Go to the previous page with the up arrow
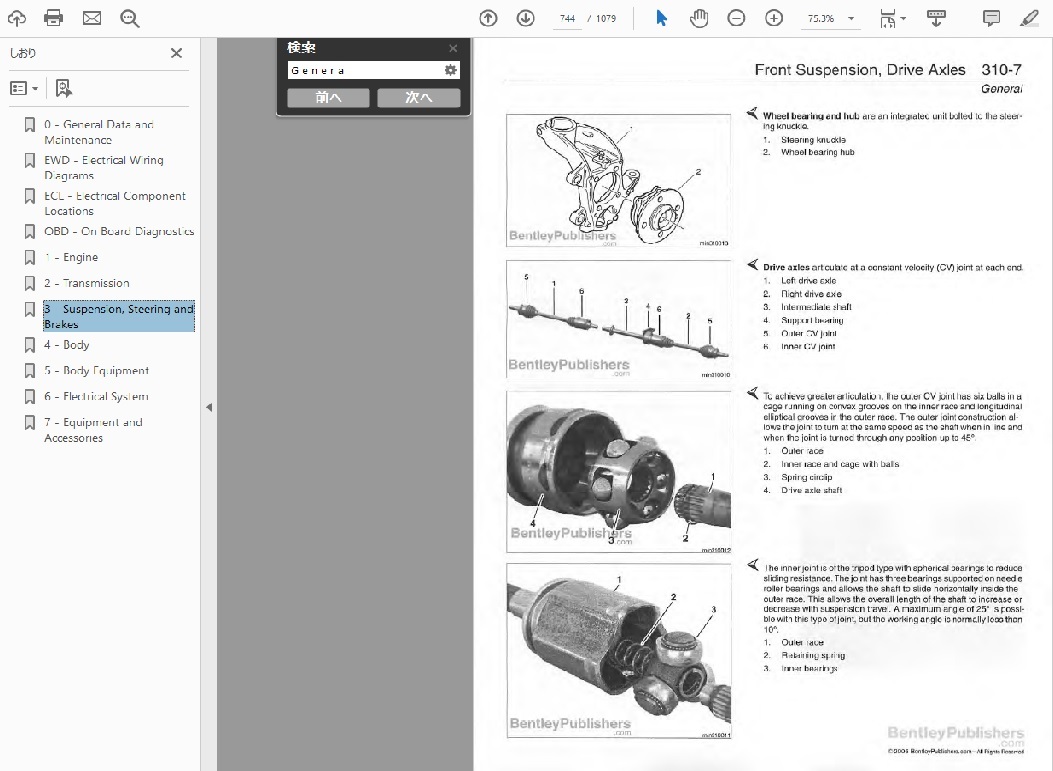 488,18
